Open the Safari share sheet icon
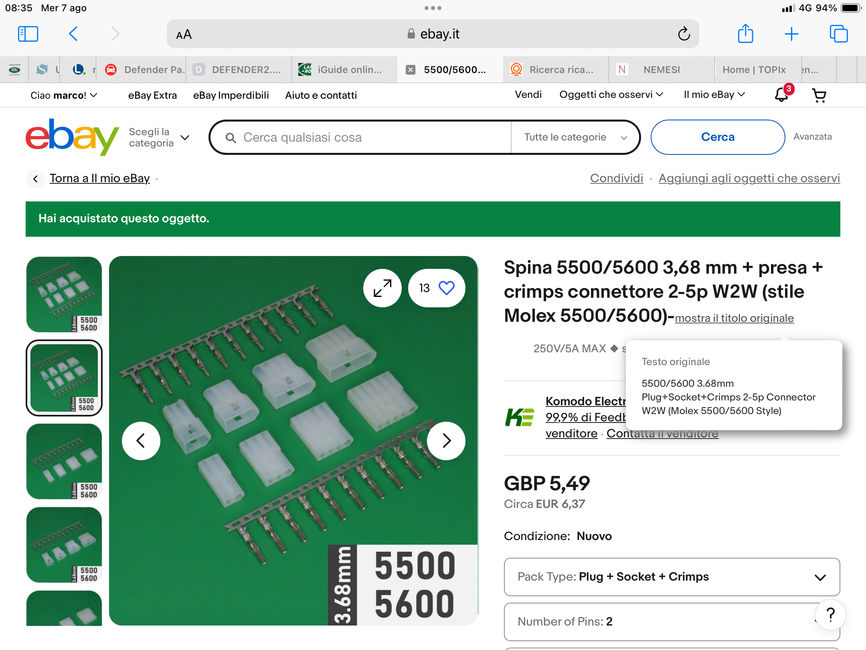The height and width of the screenshot is (650, 866). 746,34
